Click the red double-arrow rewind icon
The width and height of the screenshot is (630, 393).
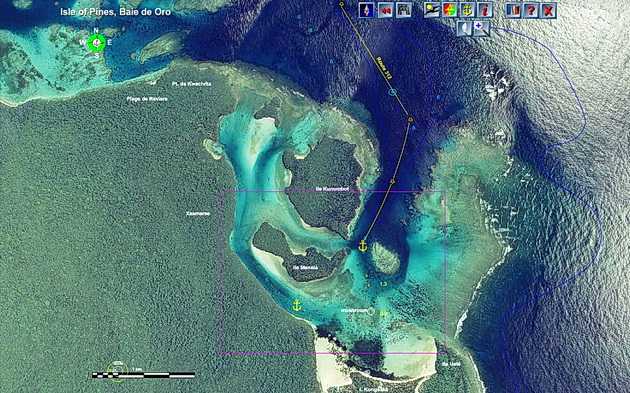click(385, 10)
